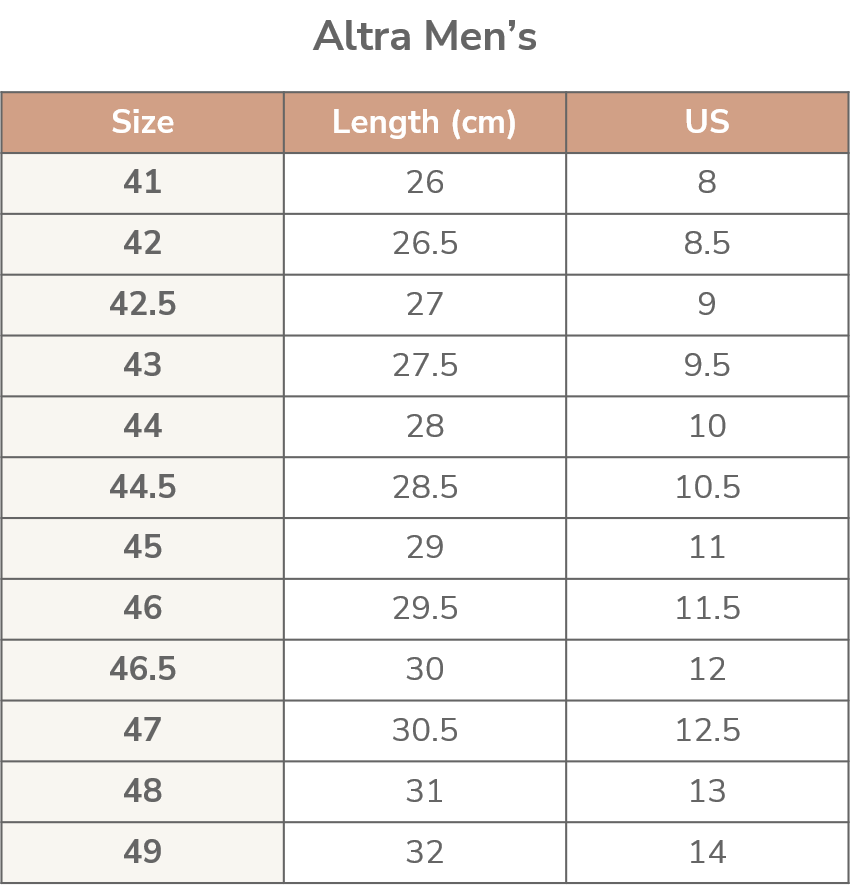This screenshot has width=851, height=893.
Task: Select US size 8 cell
Action: 707,183
